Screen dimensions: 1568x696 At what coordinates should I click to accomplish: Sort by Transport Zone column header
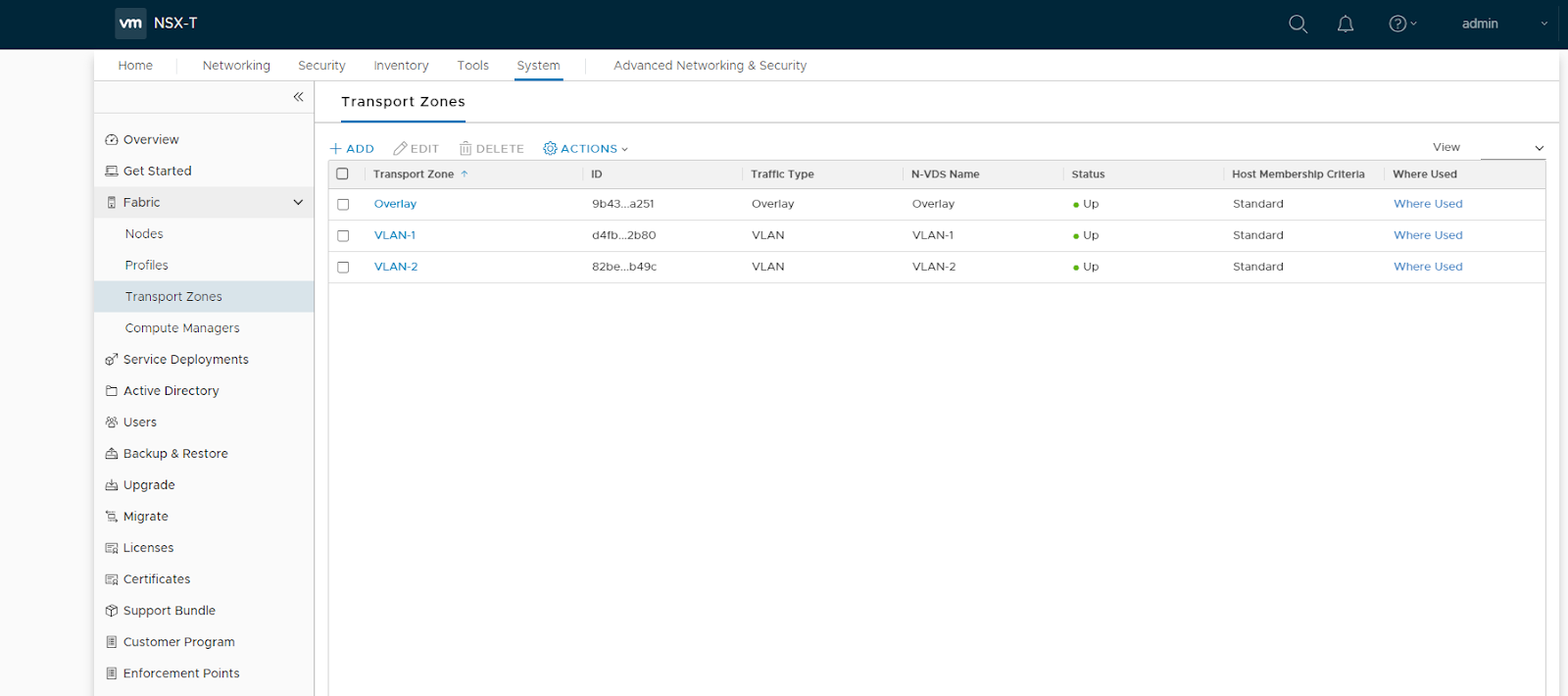[x=414, y=174]
